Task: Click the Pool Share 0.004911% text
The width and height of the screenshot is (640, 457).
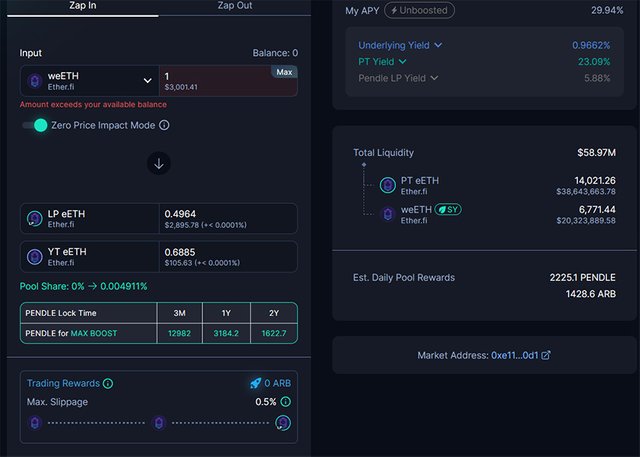Action: [83, 286]
